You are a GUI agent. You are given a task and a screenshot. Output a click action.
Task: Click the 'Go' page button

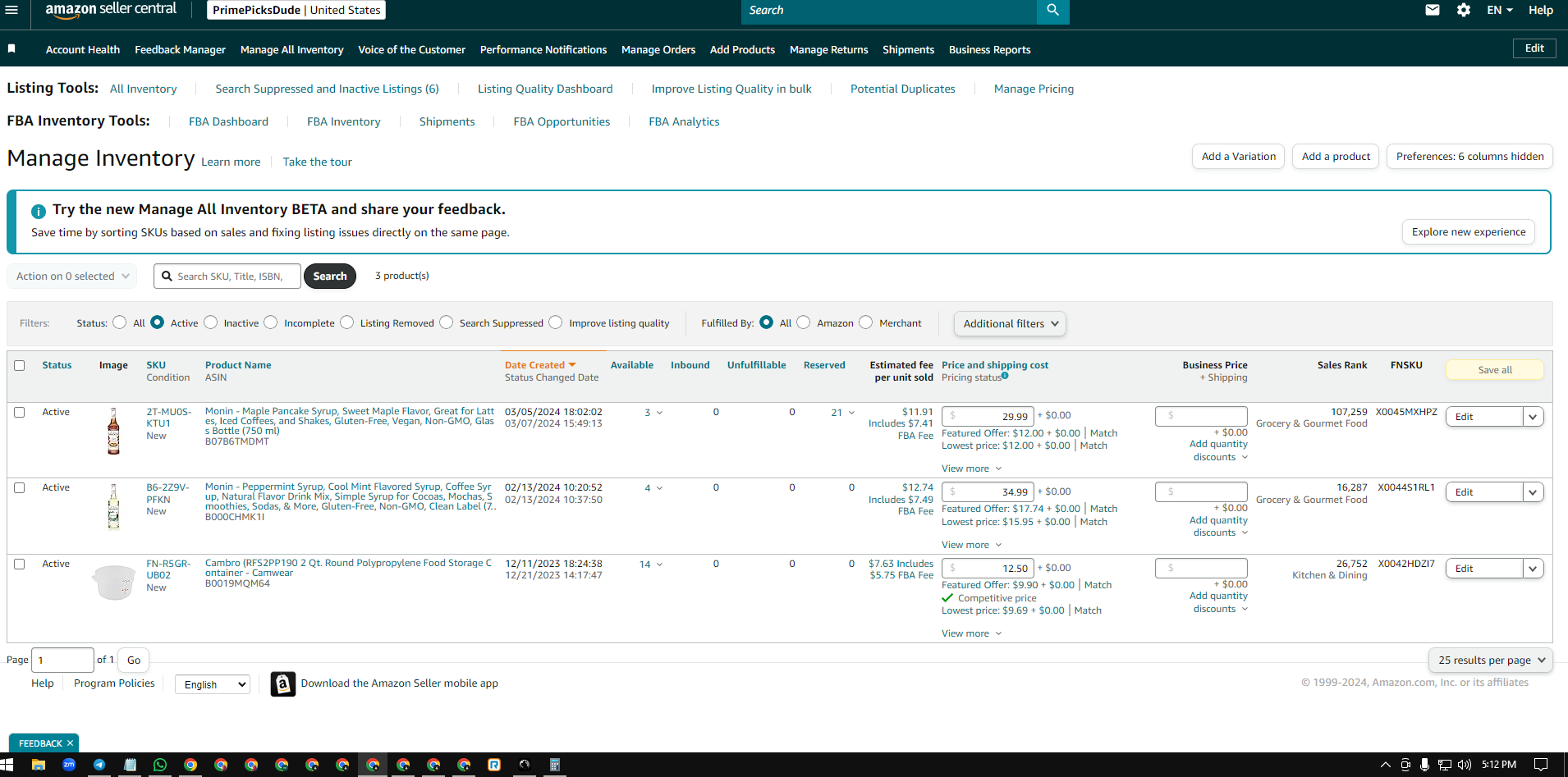coord(134,660)
